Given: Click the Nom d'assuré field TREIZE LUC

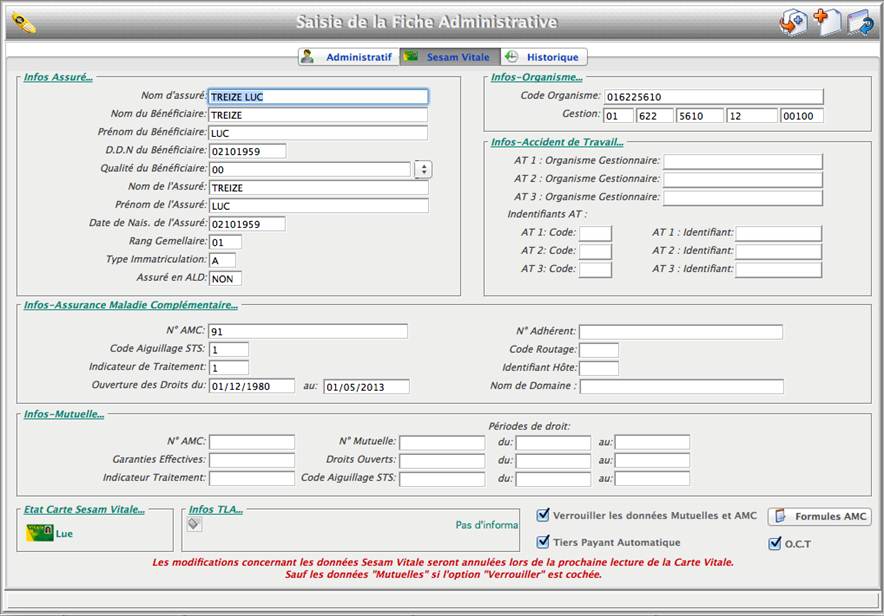Looking at the screenshot, I should 319,97.
